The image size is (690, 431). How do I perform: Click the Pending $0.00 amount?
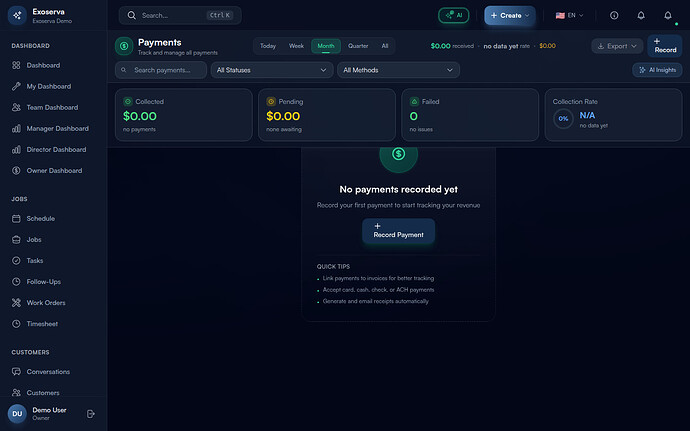(283, 116)
